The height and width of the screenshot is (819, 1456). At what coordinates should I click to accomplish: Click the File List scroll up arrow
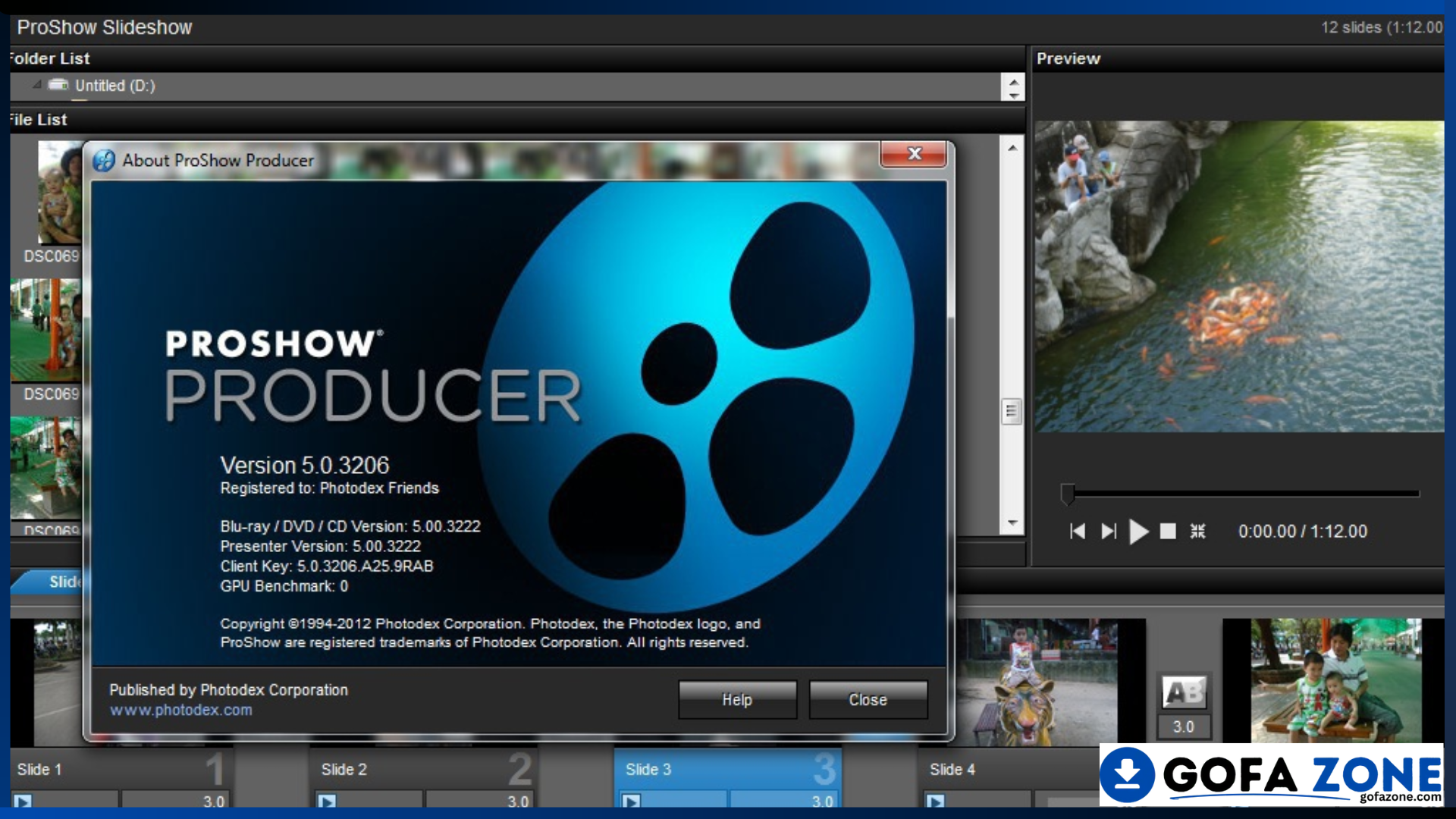coord(1012,148)
